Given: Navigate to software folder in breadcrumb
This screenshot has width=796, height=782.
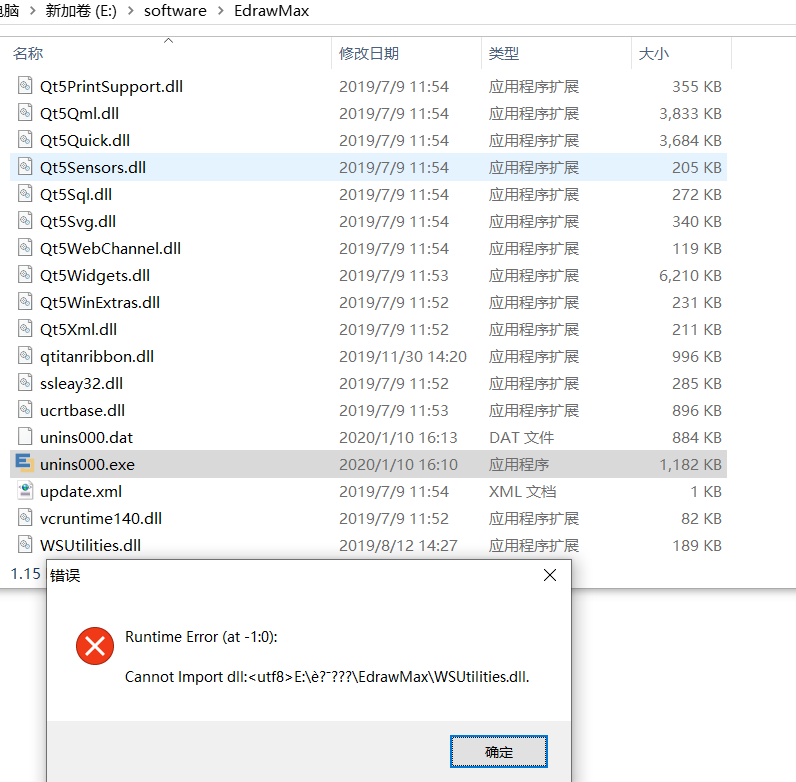Looking at the screenshot, I should pyautogui.click(x=175, y=11).
